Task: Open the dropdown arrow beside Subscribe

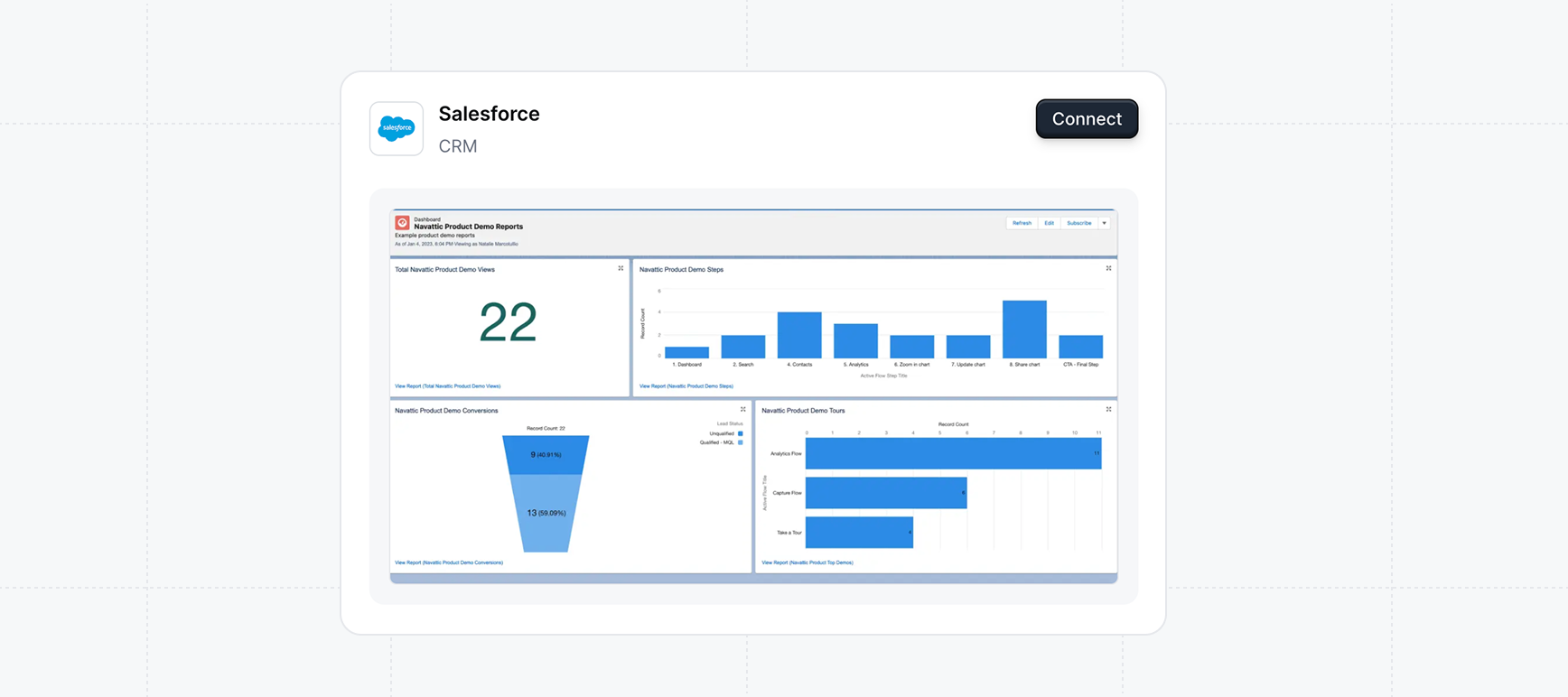Action: (x=1104, y=223)
